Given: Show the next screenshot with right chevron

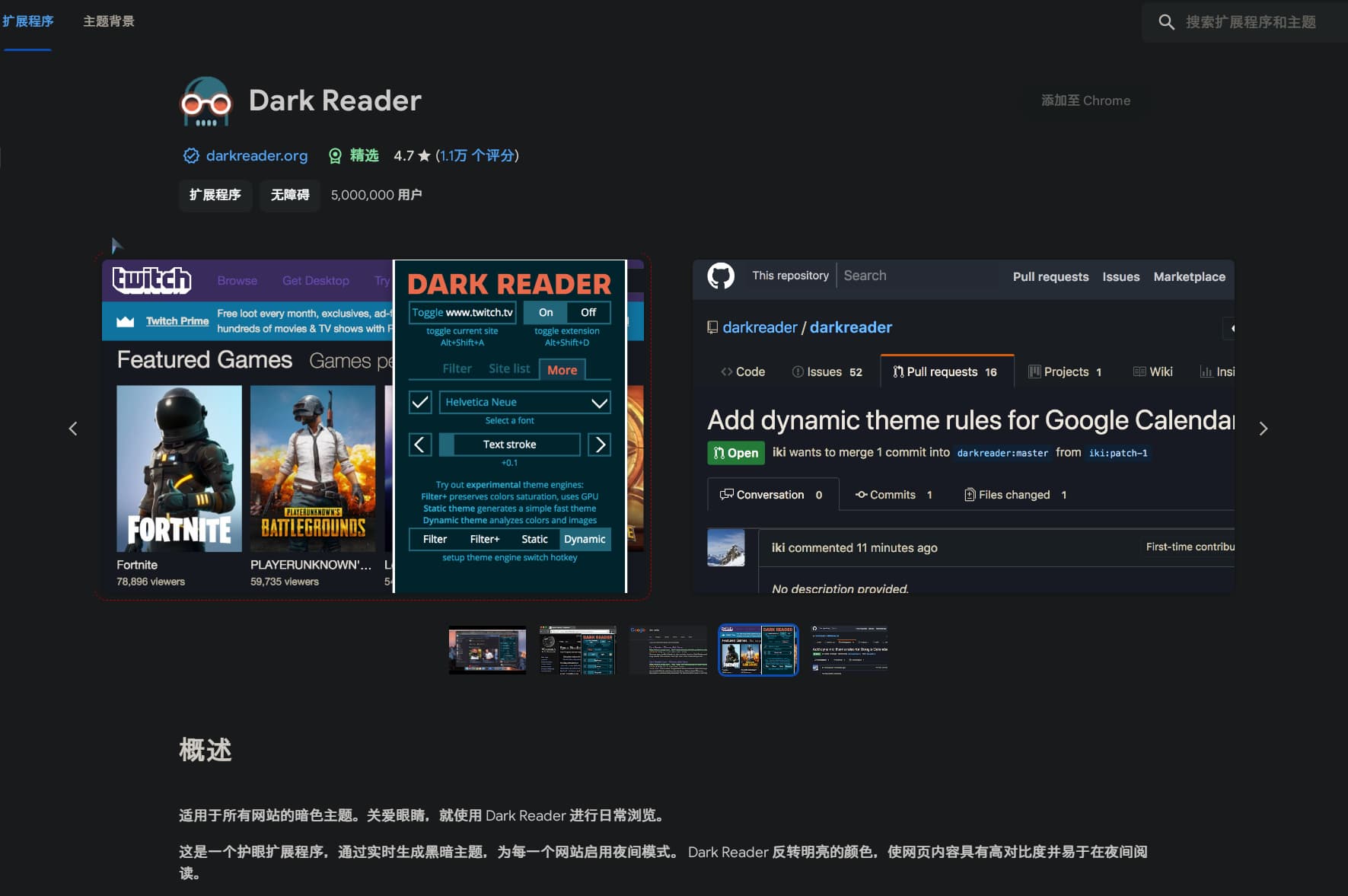Looking at the screenshot, I should click(x=1263, y=429).
